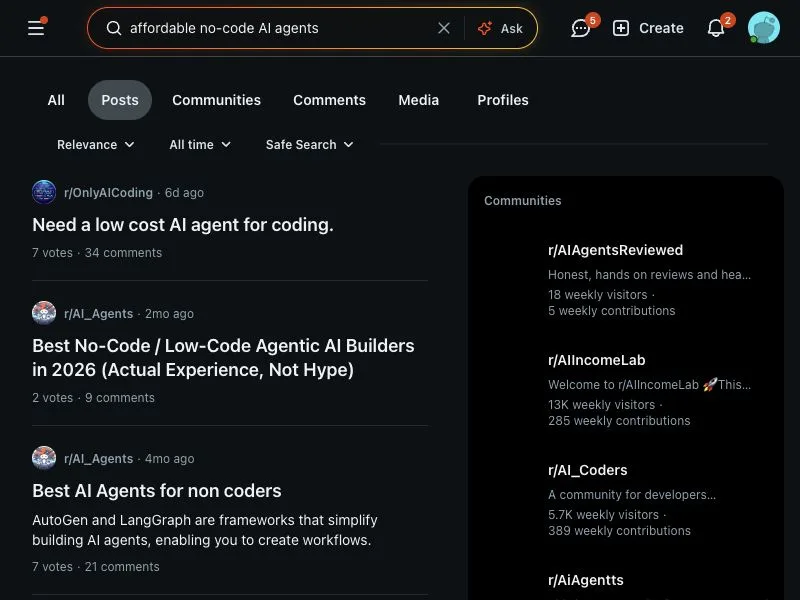This screenshot has width=800, height=600.
Task: Click r/AI_Agents avatar on 4mo ago post
Action: 44,458
